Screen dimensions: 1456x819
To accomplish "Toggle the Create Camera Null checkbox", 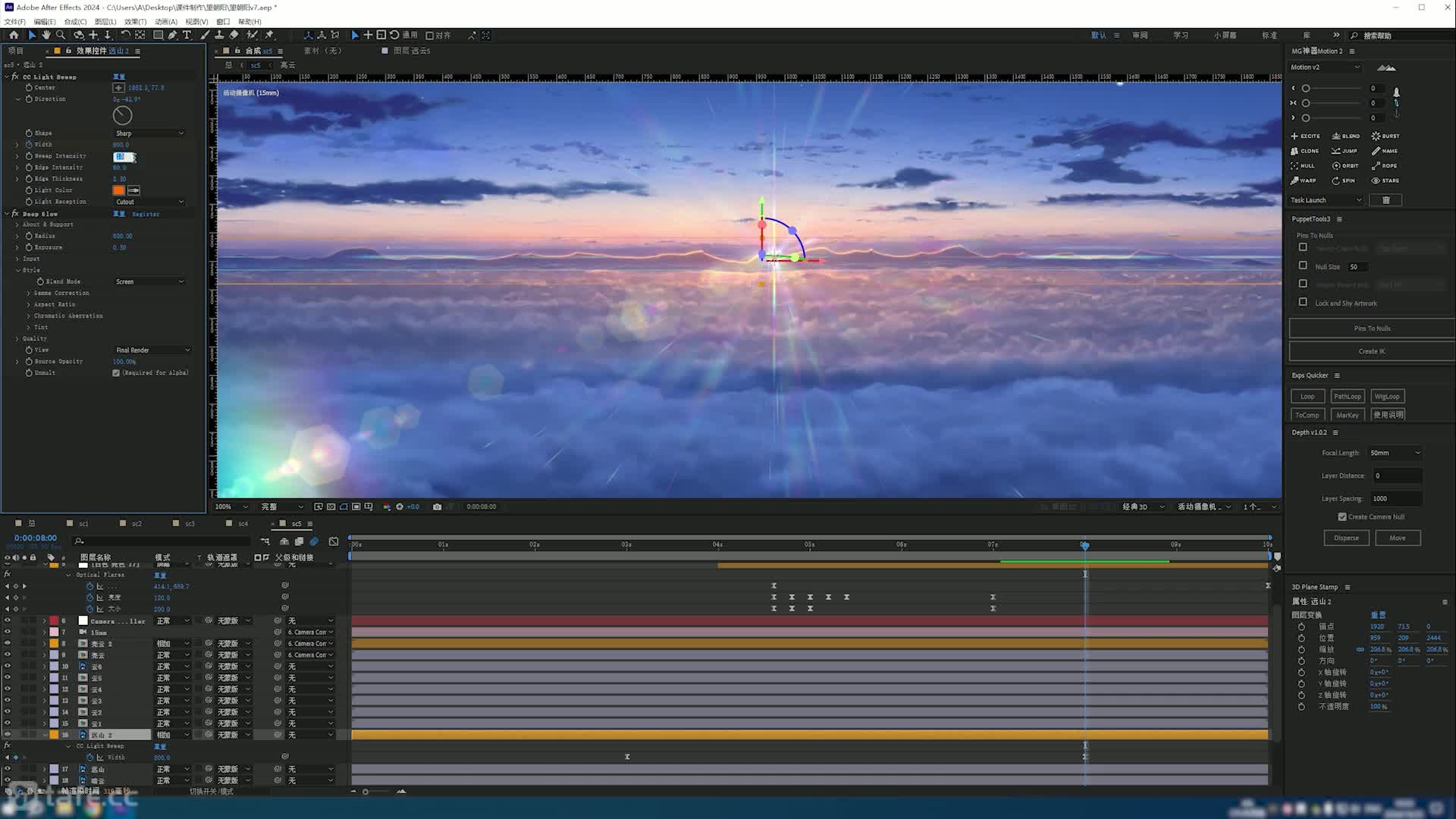I will 1342,517.
